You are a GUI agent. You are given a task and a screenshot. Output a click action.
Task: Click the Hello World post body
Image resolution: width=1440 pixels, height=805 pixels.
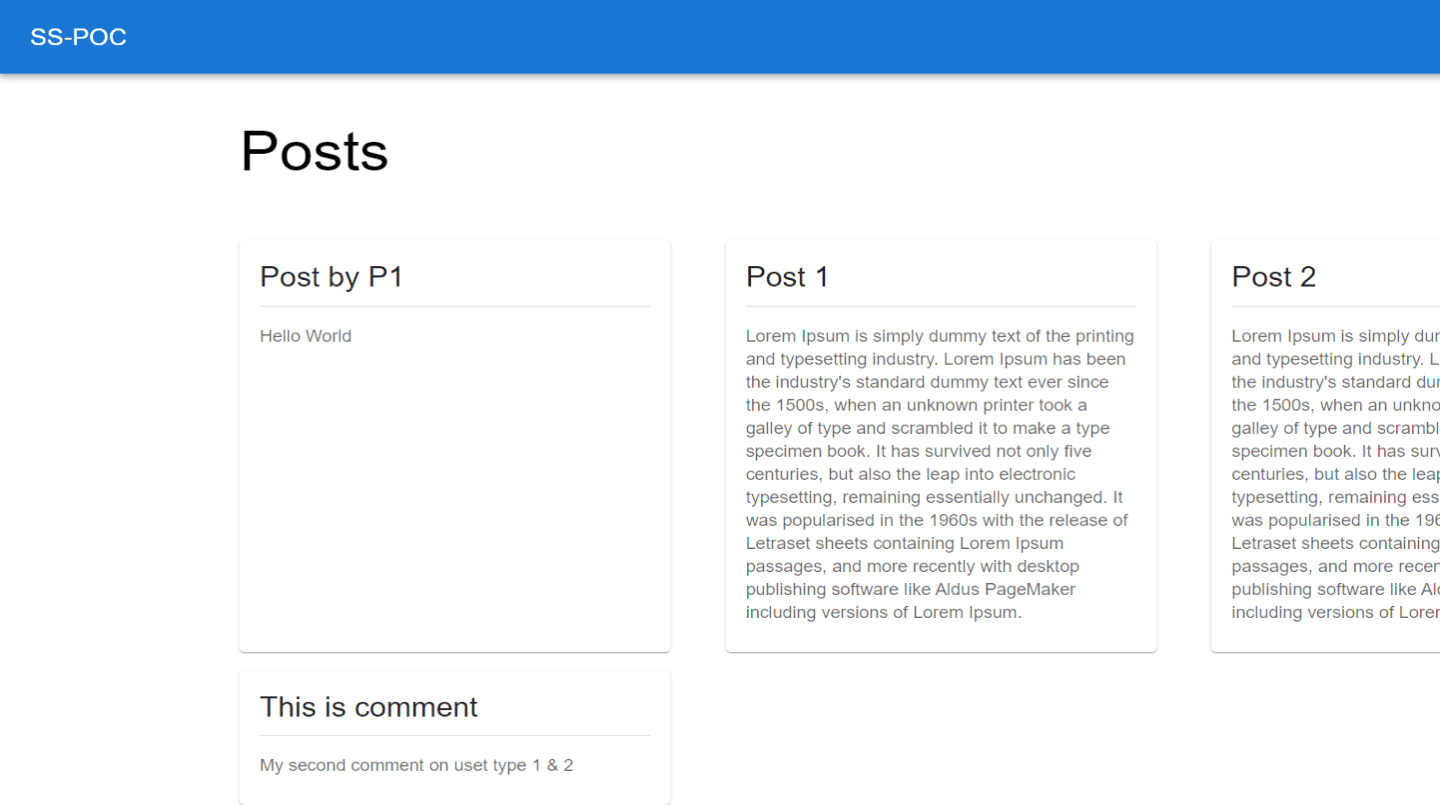tap(305, 336)
